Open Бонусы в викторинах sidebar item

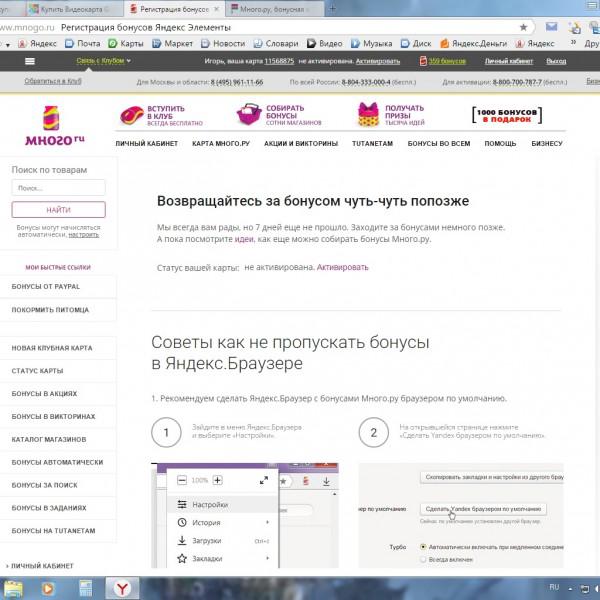pos(58,416)
